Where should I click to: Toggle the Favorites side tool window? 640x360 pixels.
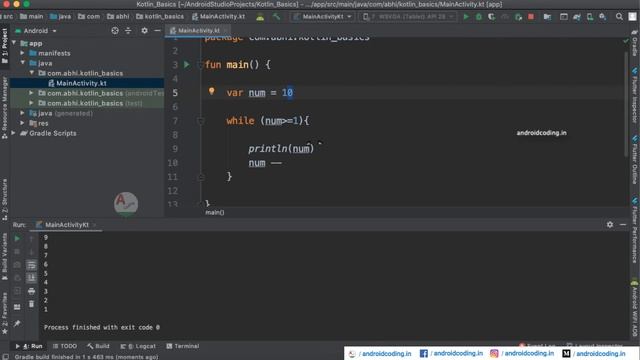tap(4, 313)
